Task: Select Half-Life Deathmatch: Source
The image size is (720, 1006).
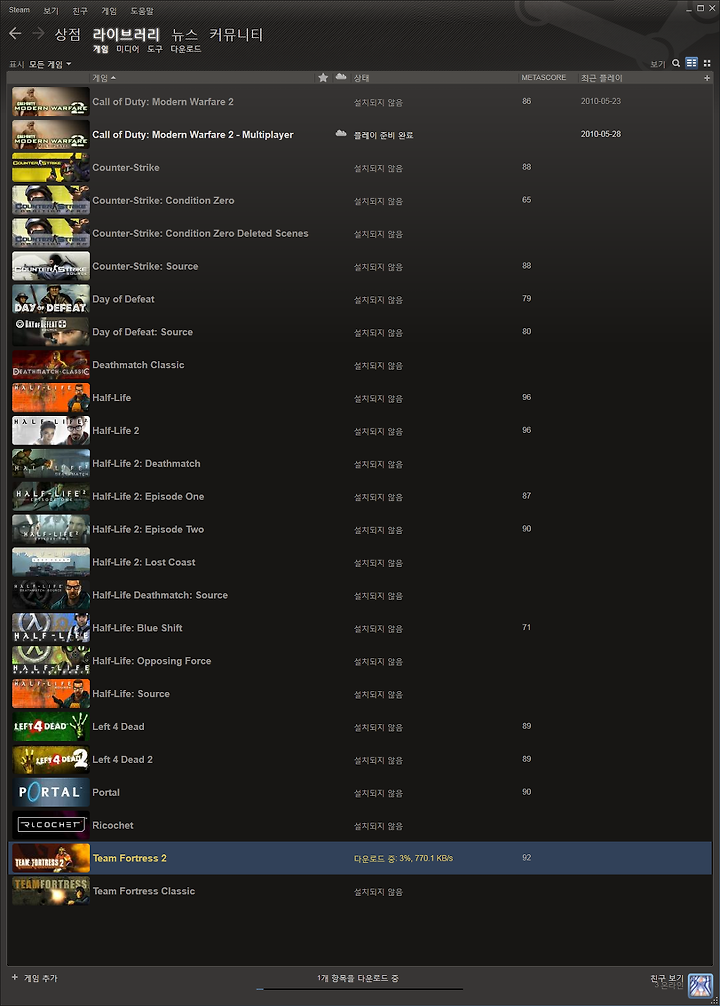Action: point(160,595)
